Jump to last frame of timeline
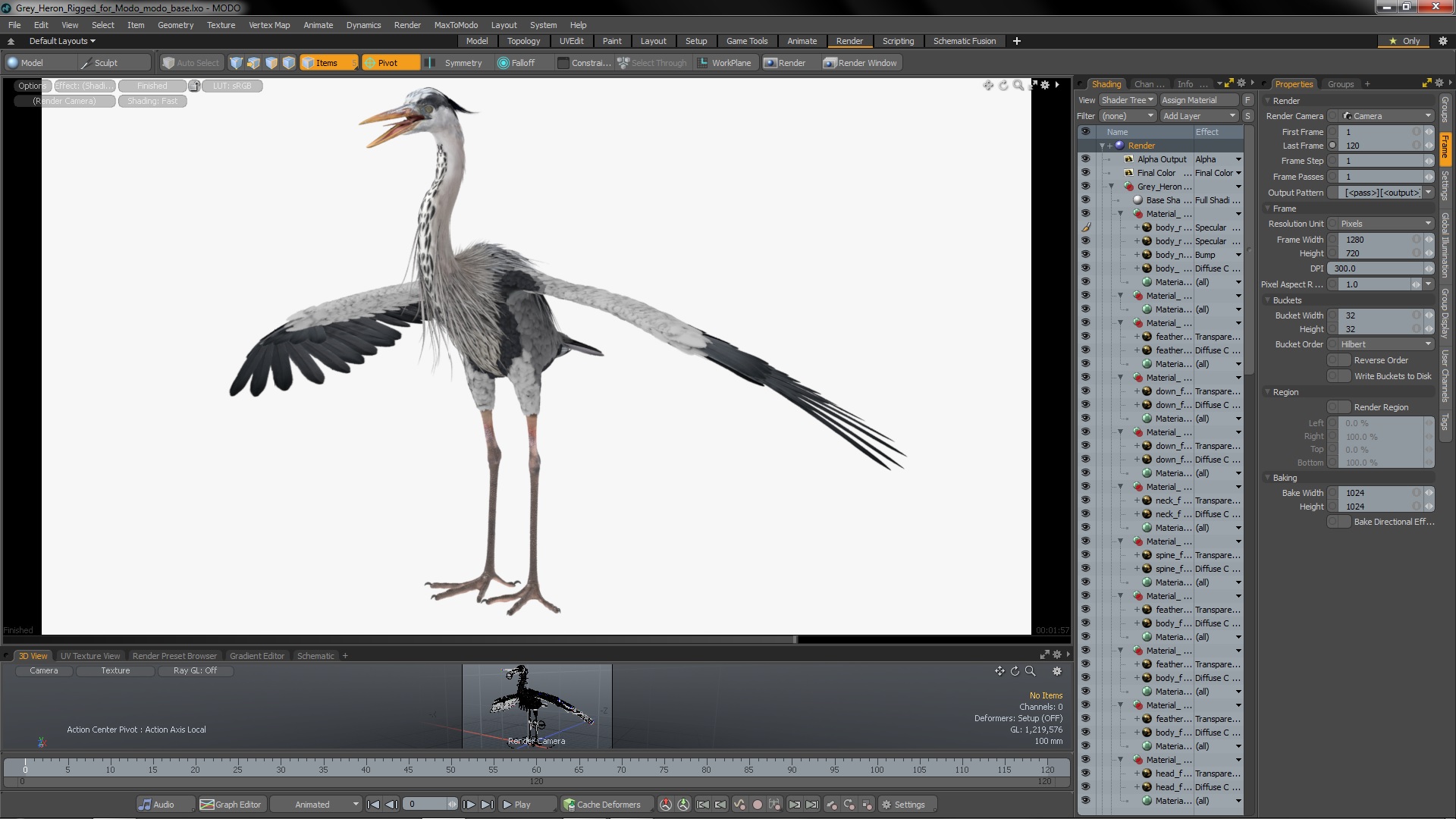This screenshot has height=819, width=1456. click(487, 805)
